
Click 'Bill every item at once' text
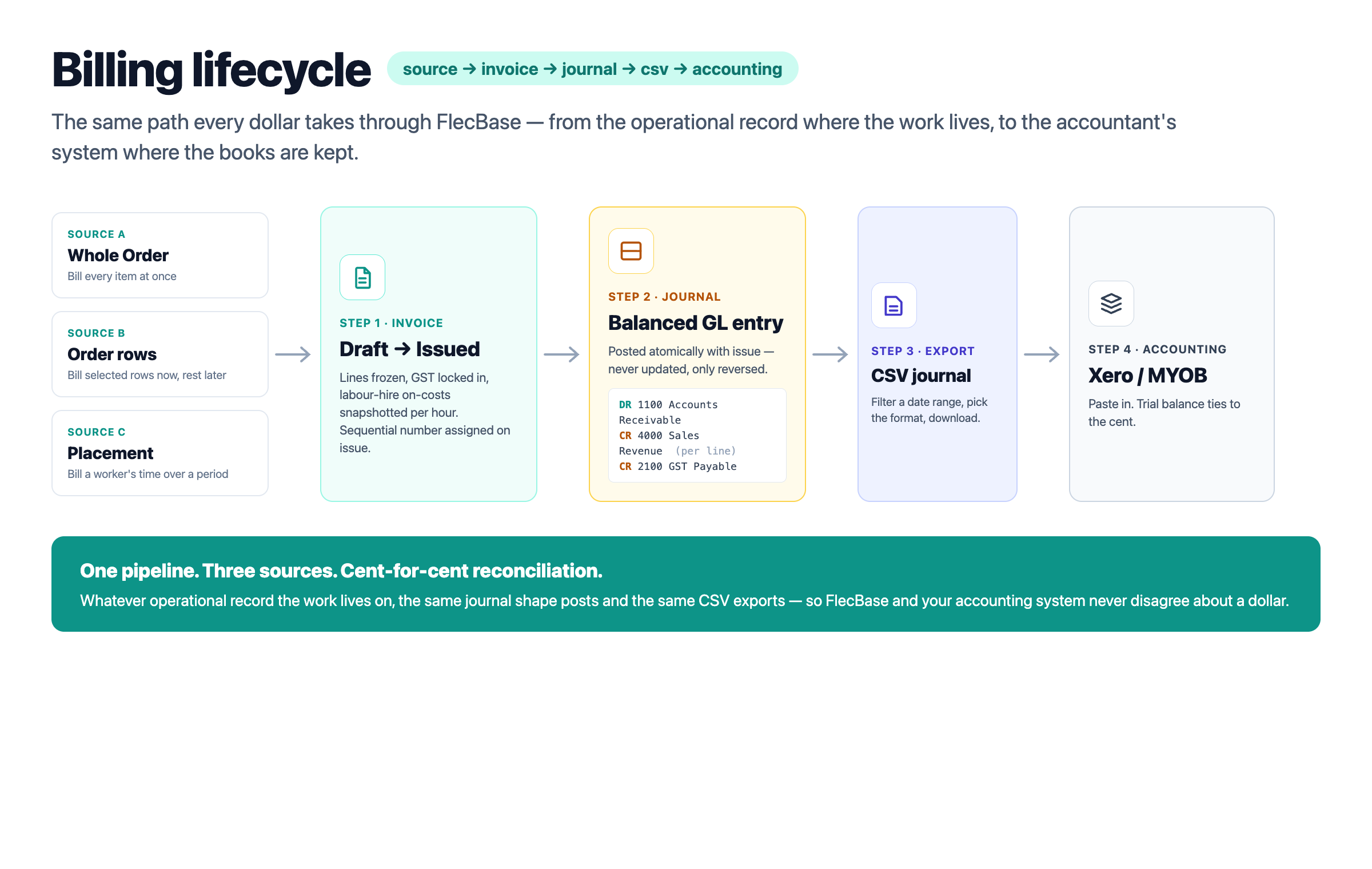point(122,276)
